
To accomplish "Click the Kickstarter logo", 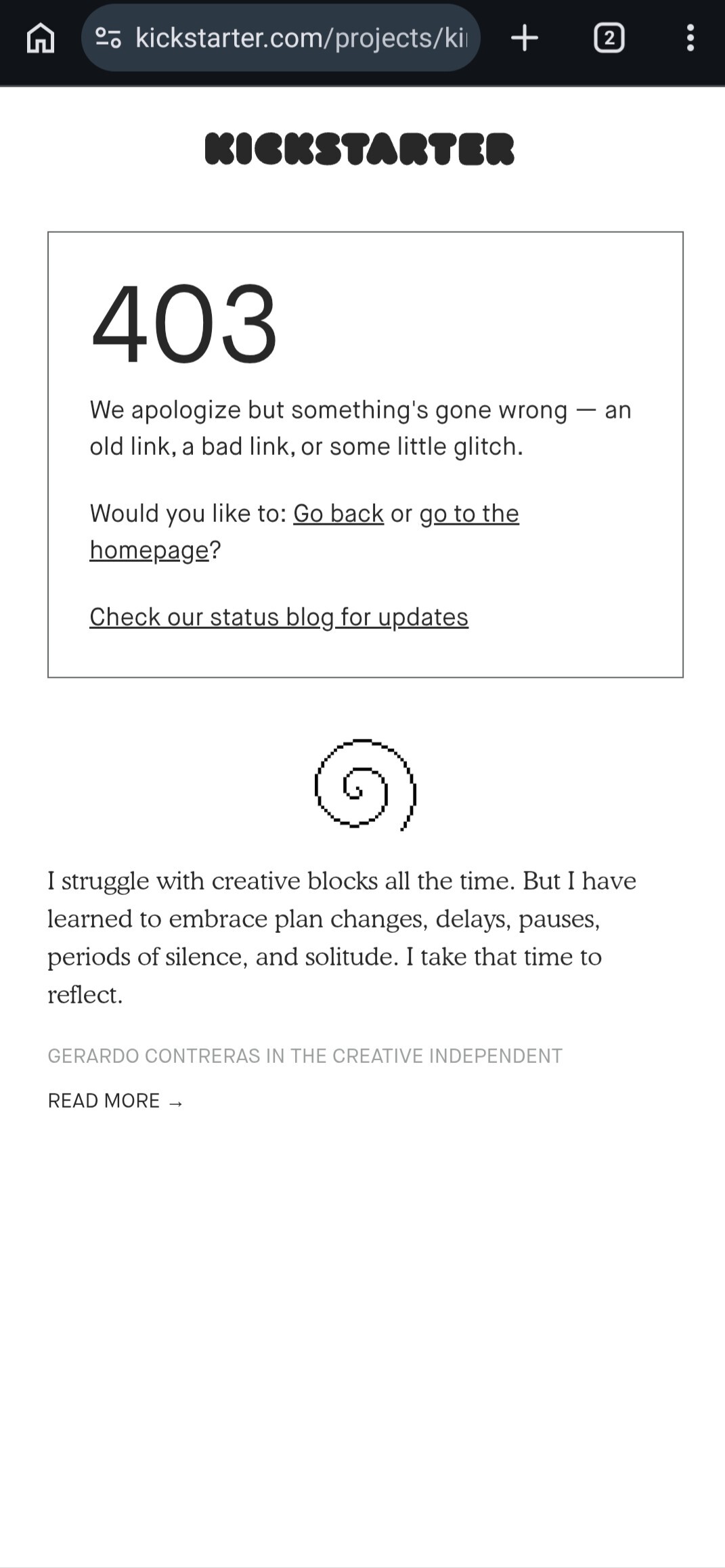I will click(x=359, y=149).
